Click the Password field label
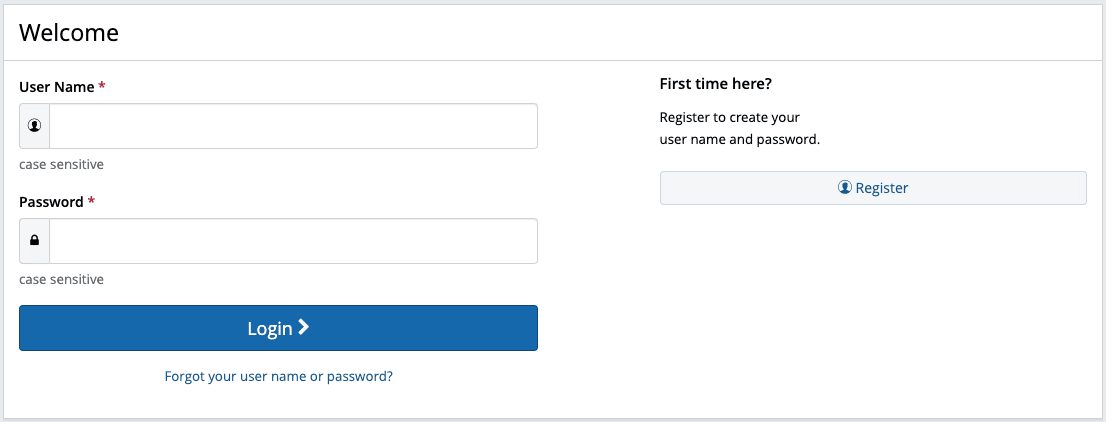Image resolution: width=1106 pixels, height=422 pixels. [x=51, y=202]
